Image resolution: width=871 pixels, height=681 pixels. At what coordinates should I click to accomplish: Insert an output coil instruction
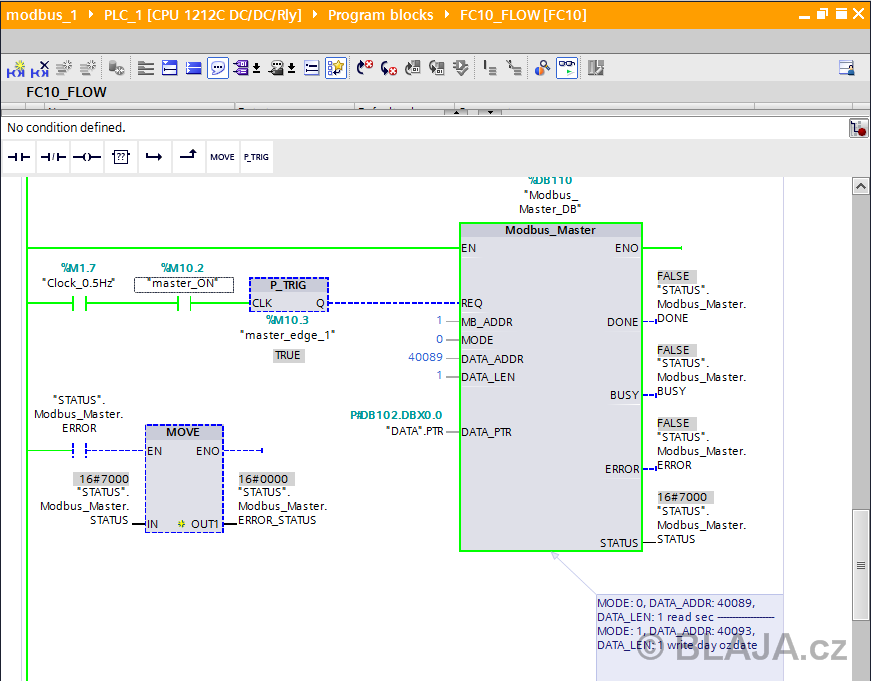point(87,157)
